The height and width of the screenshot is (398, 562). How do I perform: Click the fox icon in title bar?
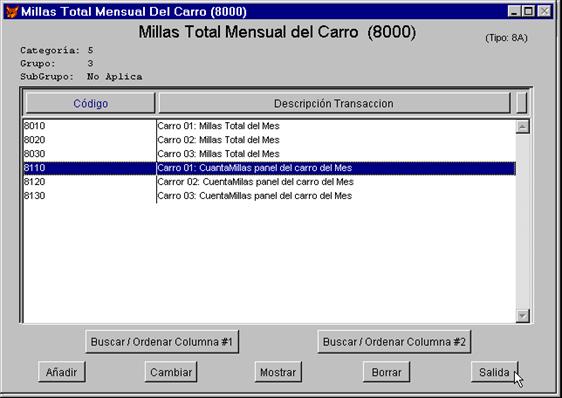click(12, 12)
